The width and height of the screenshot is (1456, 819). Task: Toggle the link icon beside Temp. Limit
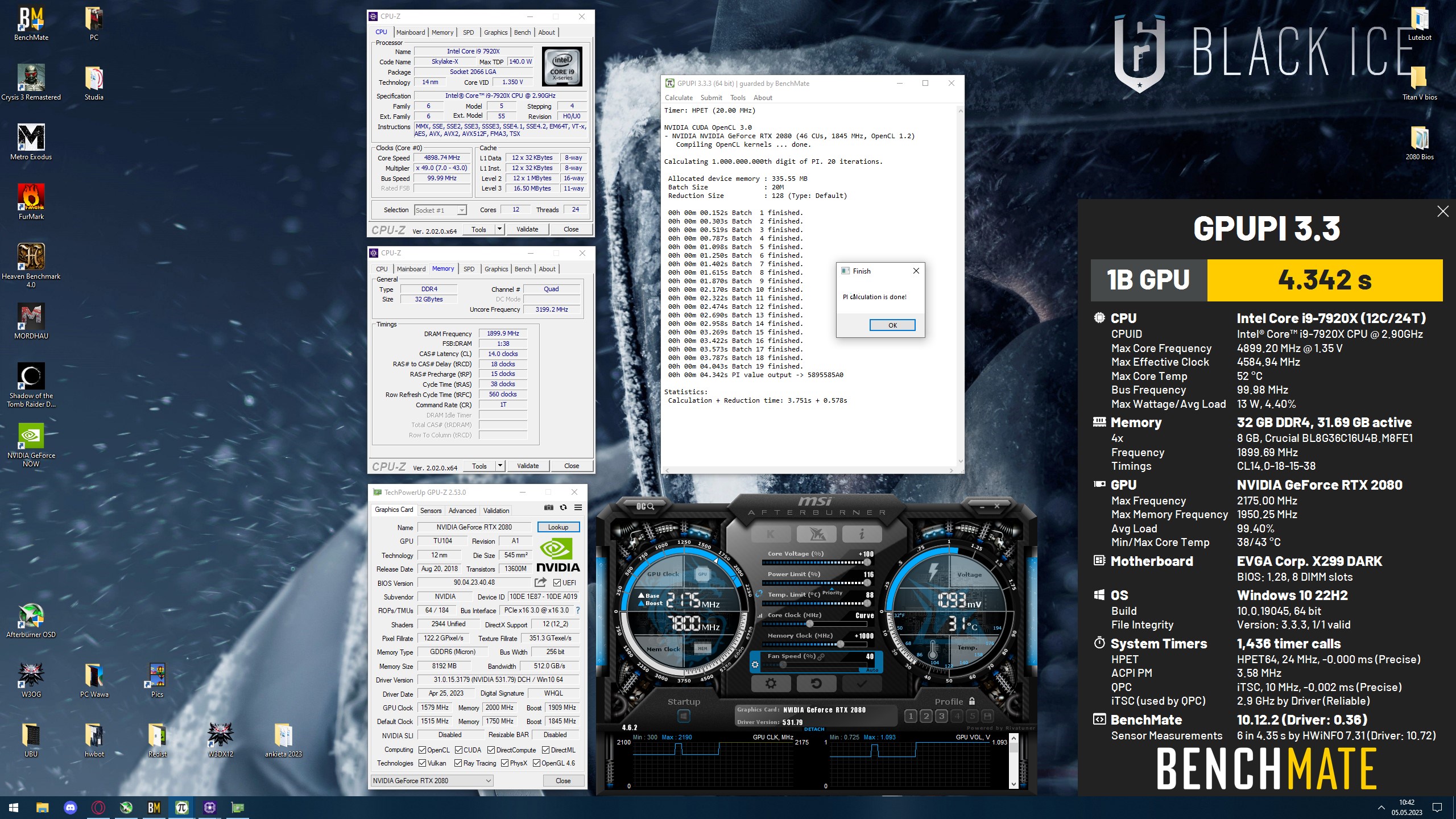coord(759,594)
